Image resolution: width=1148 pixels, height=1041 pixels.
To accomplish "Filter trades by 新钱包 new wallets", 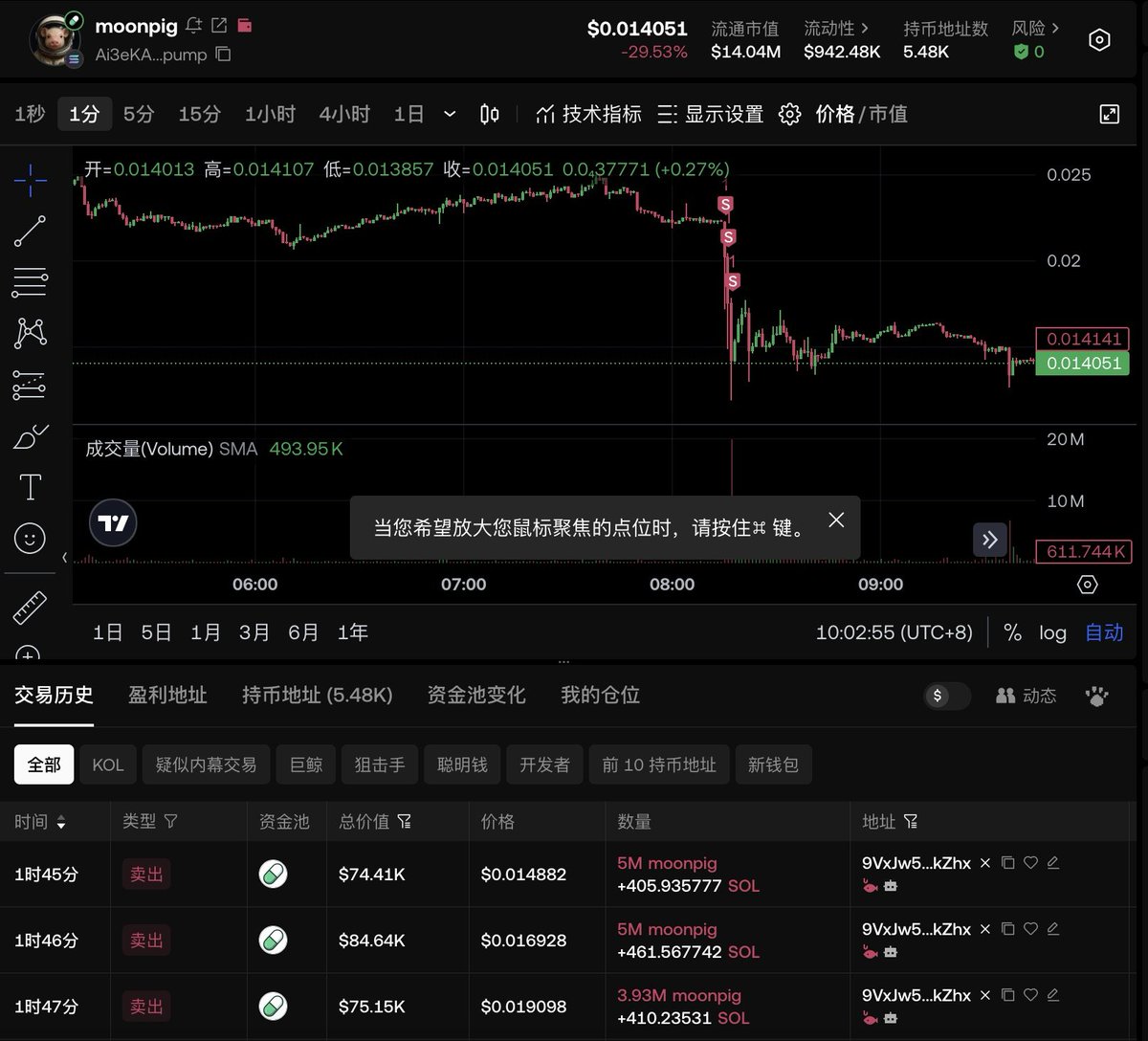I will coord(773,764).
